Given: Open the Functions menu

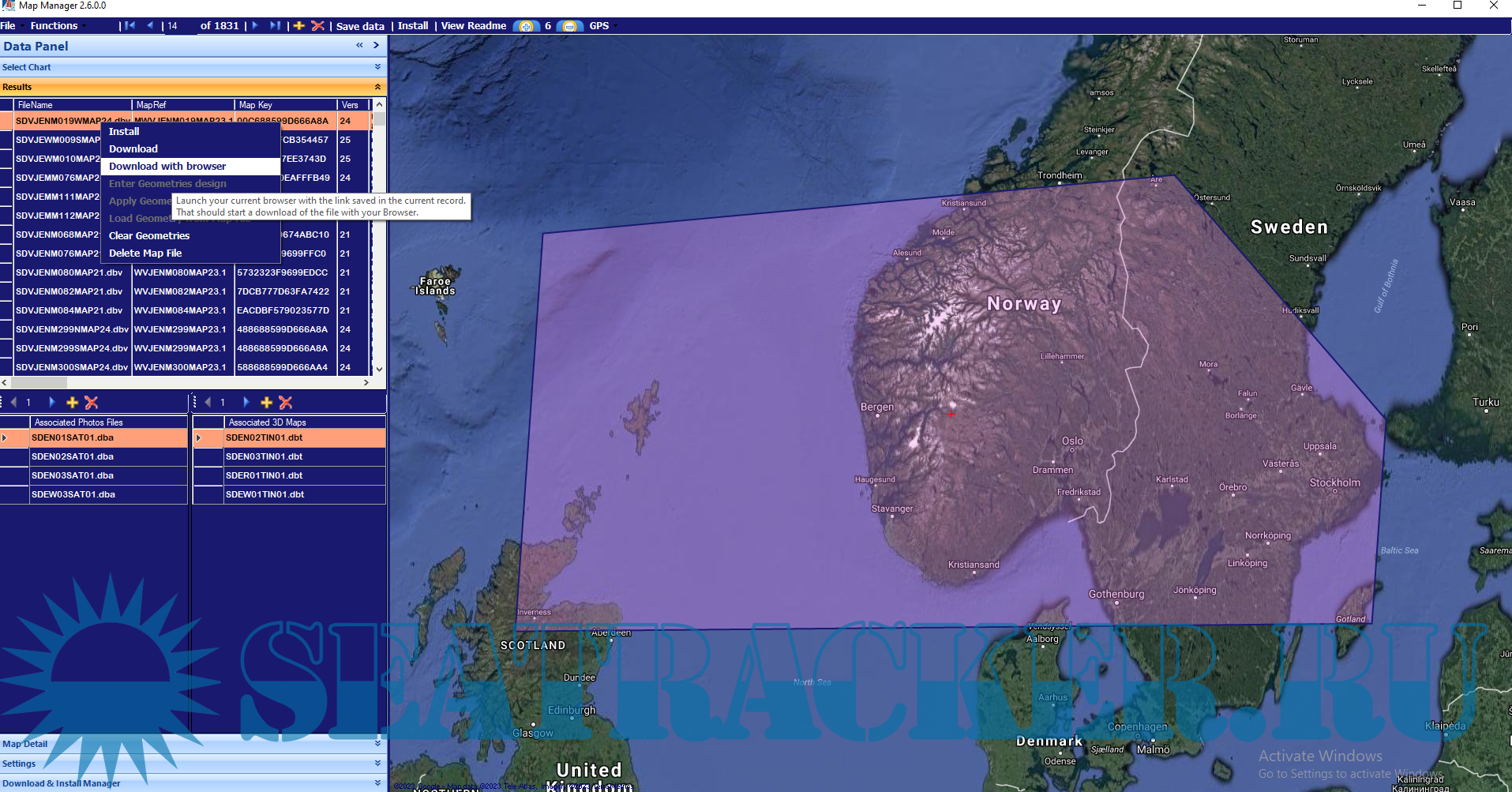Looking at the screenshot, I should (x=54, y=26).
